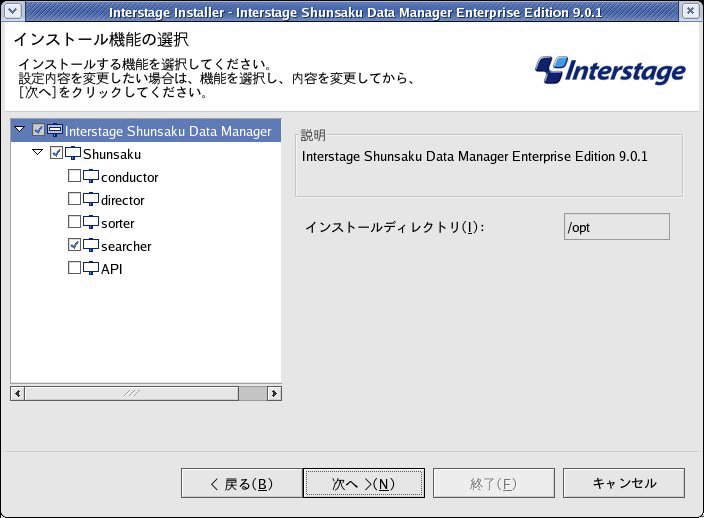The height and width of the screenshot is (518, 704).
Task: Enable the conductor checkbox
Action: point(75,176)
